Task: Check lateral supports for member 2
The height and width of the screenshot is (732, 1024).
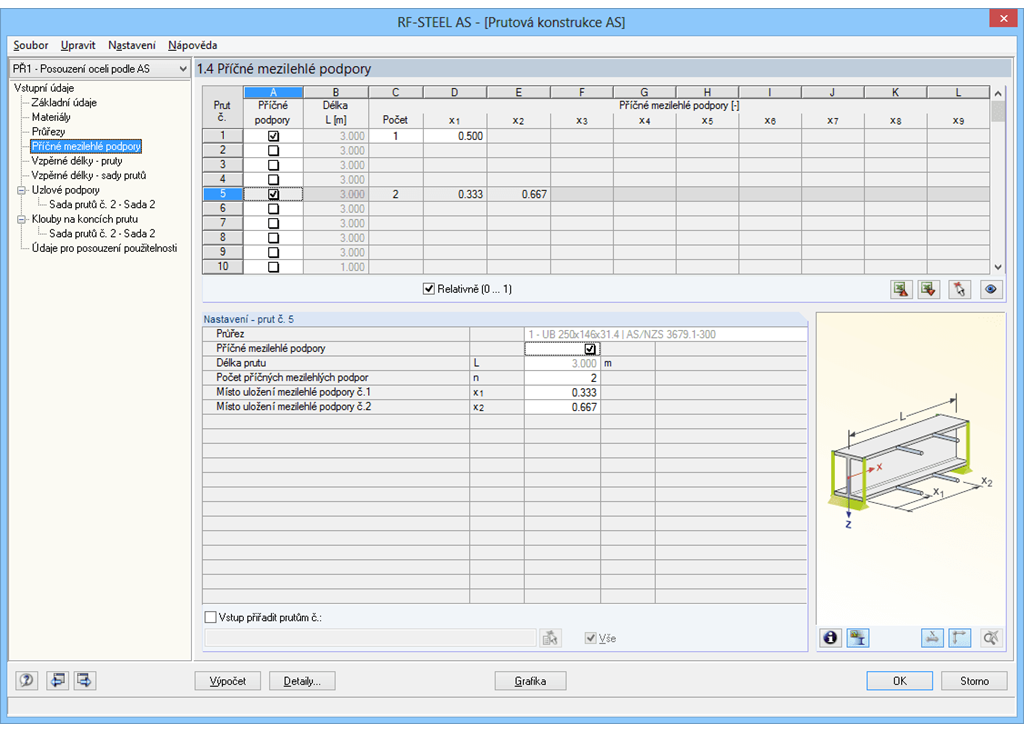Action: (274, 151)
